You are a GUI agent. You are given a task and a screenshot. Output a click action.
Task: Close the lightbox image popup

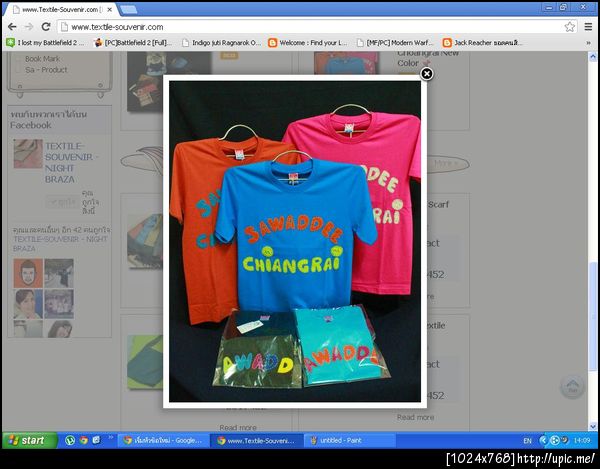427,73
